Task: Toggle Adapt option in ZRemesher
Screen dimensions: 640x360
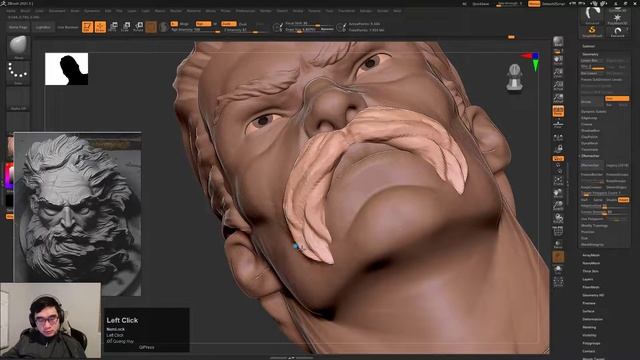Action: [623, 200]
